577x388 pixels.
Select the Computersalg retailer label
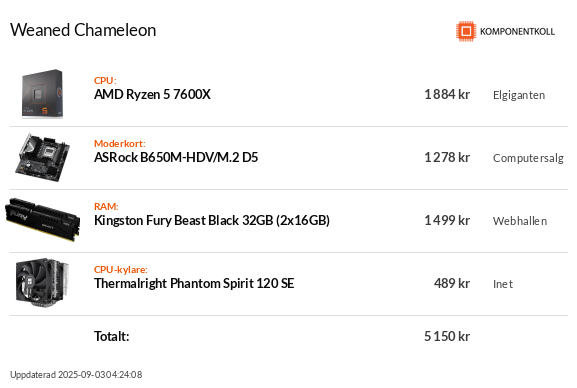(528, 158)
